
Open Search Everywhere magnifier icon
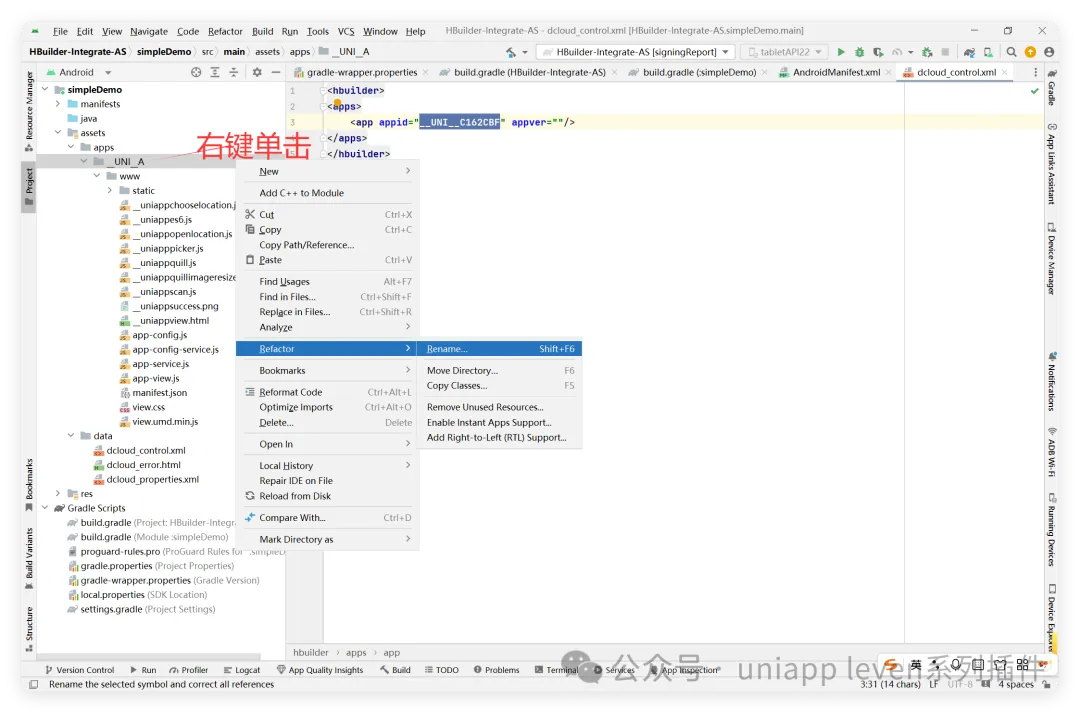(x=1011, y=52)
